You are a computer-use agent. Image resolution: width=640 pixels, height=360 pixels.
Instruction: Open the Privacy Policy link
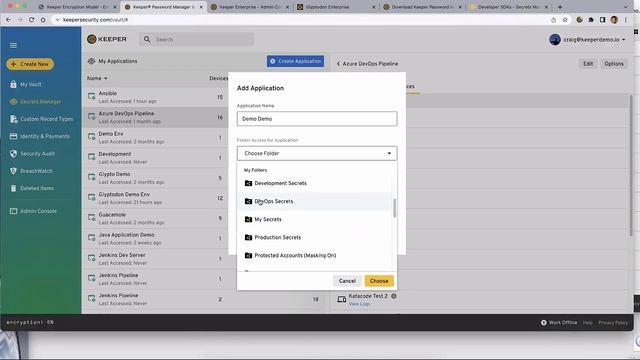pyautogui.click(x=613, y=322)
